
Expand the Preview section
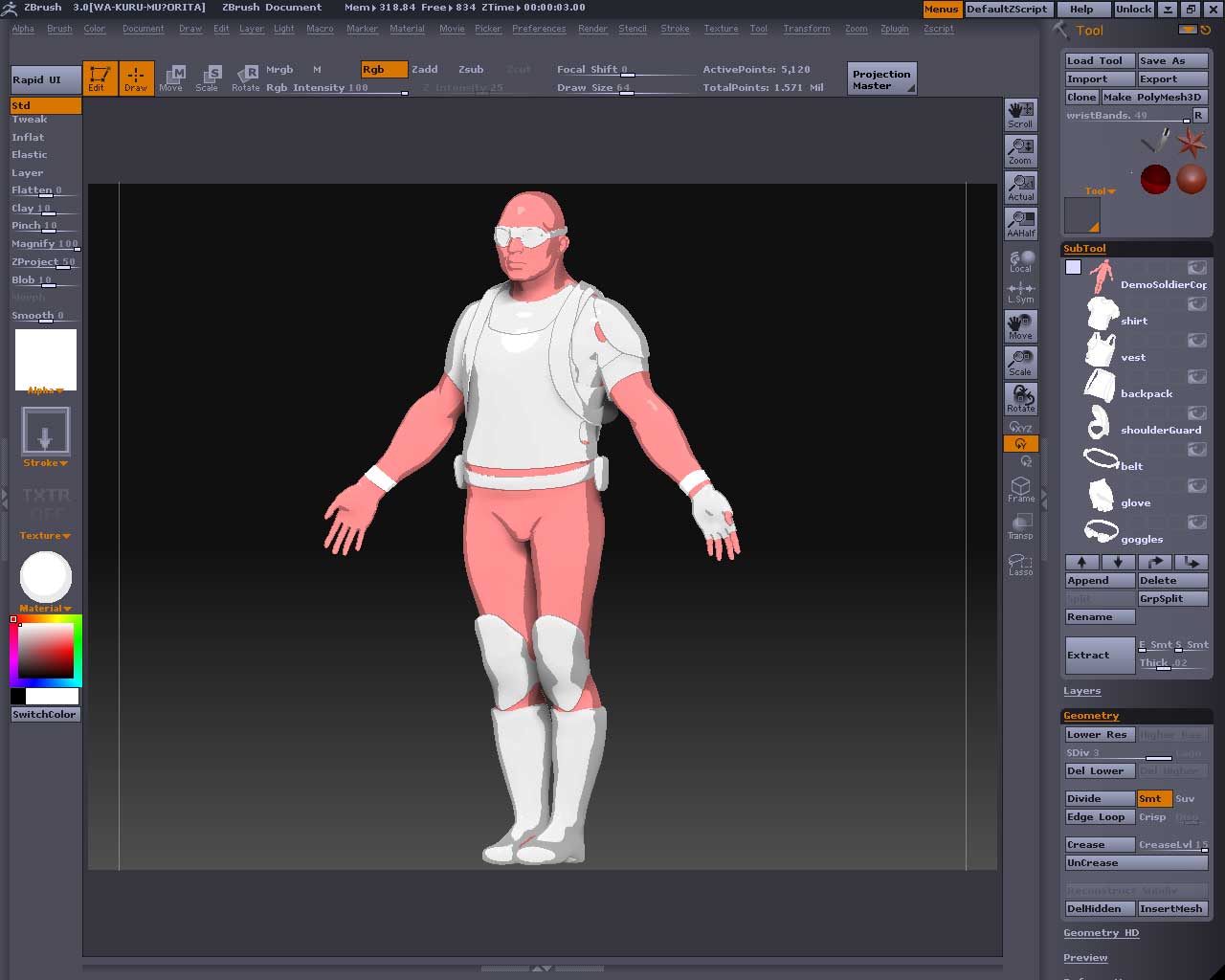(x=1085, y=958)
